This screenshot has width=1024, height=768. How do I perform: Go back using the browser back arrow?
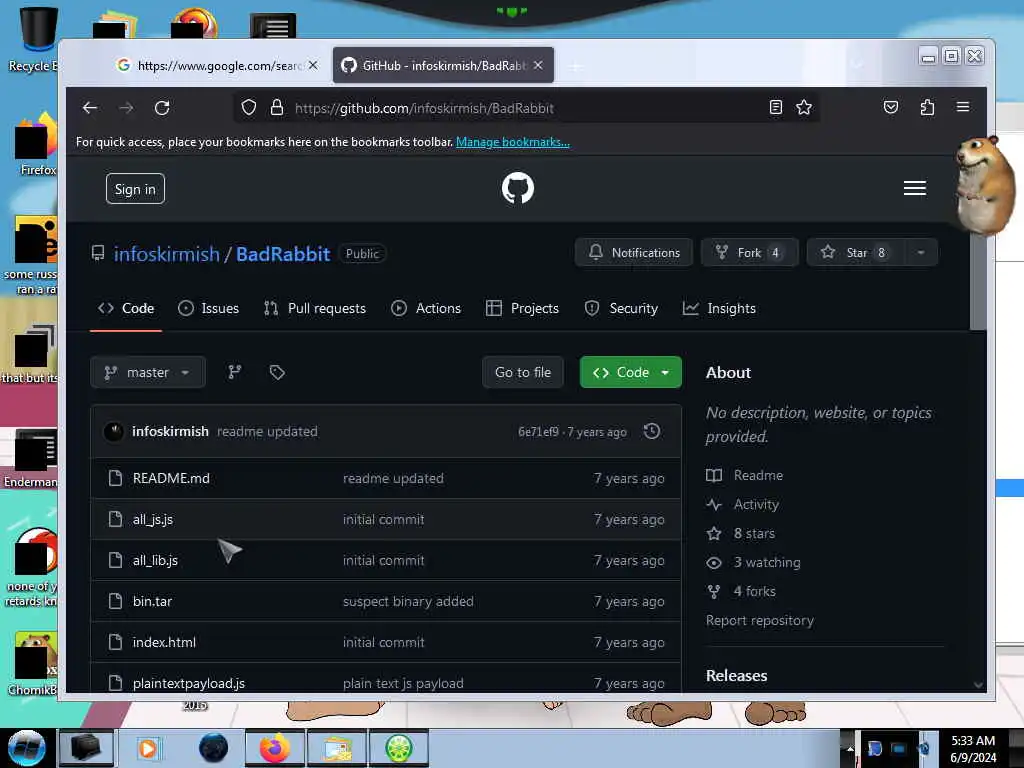[90, 108]
